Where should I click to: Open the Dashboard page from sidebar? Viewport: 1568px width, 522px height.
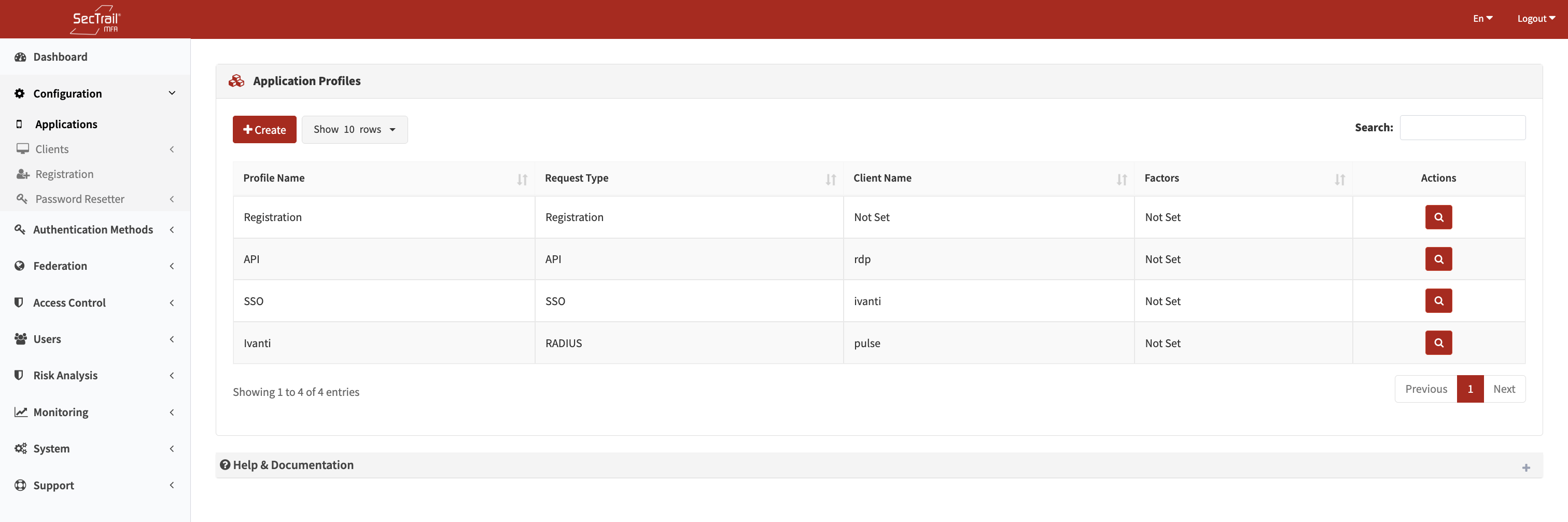[60, 57]
